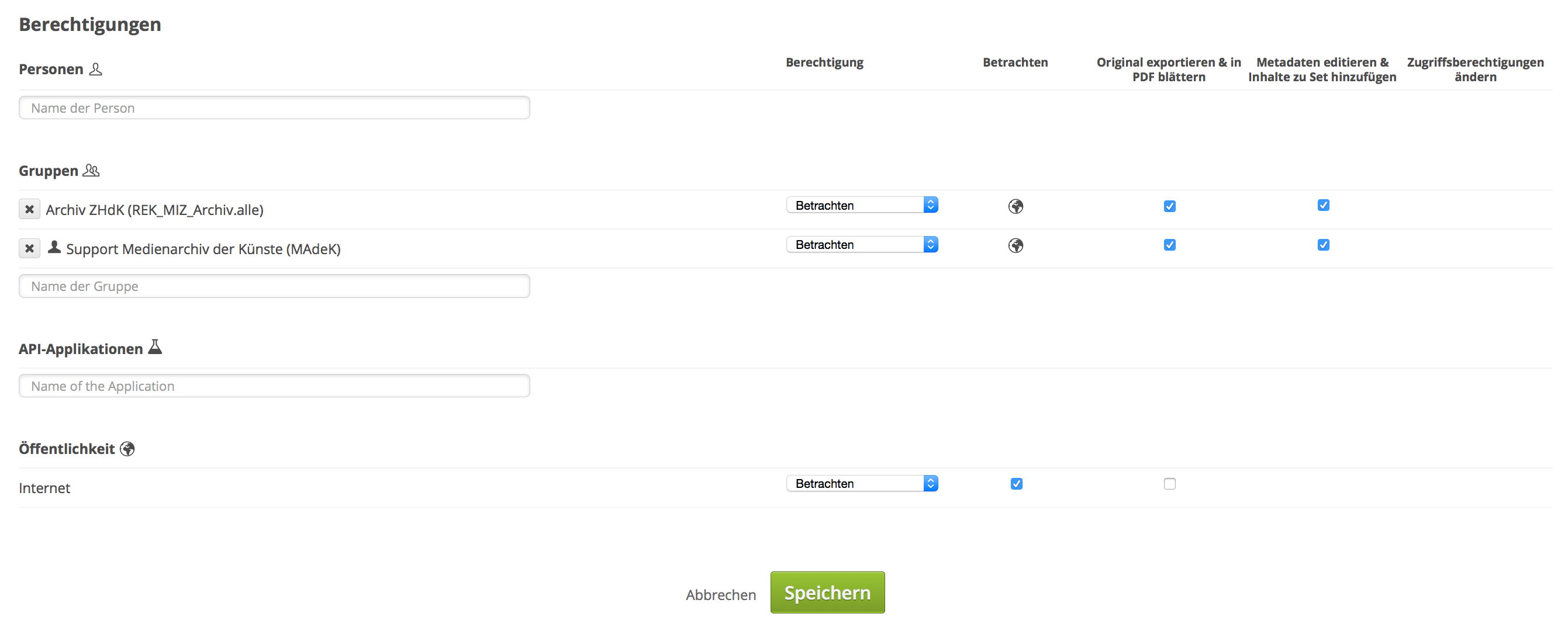Click the globe icon beside Öffentlichkeit heading
This screenshot has width=1568, height=631.
tap(127, 449)
